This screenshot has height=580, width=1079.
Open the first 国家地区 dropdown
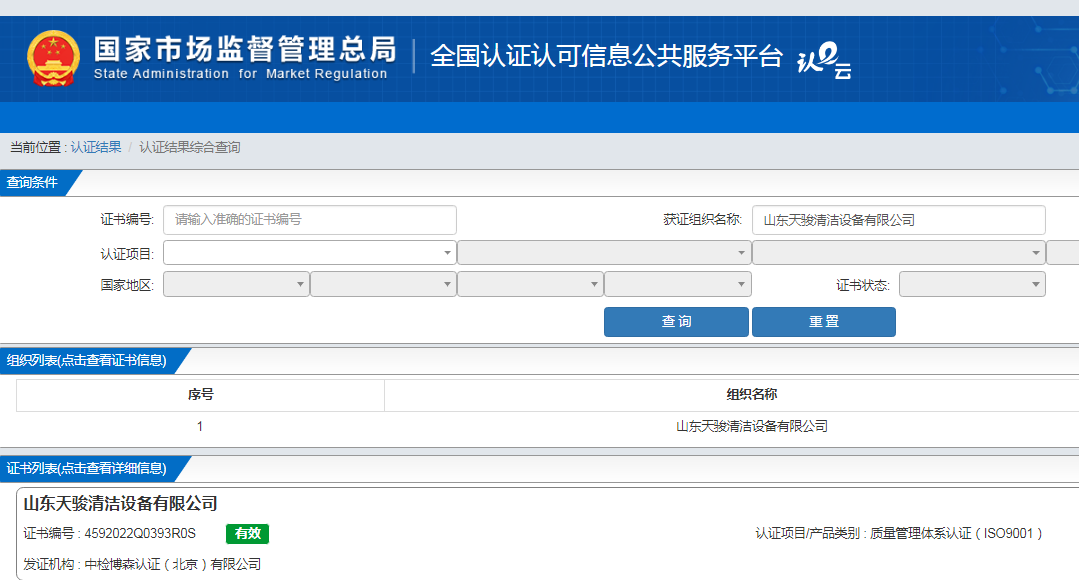[x=236, y=284]
